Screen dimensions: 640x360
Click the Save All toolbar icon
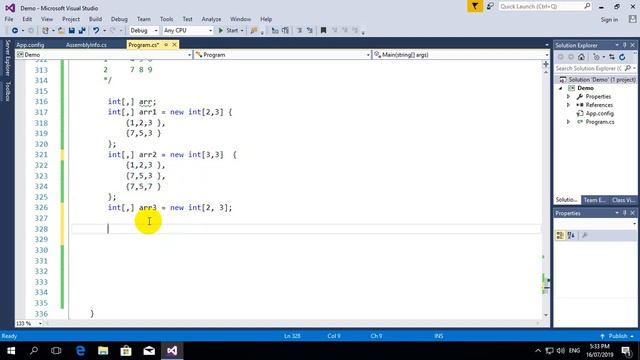coord(82,30)
